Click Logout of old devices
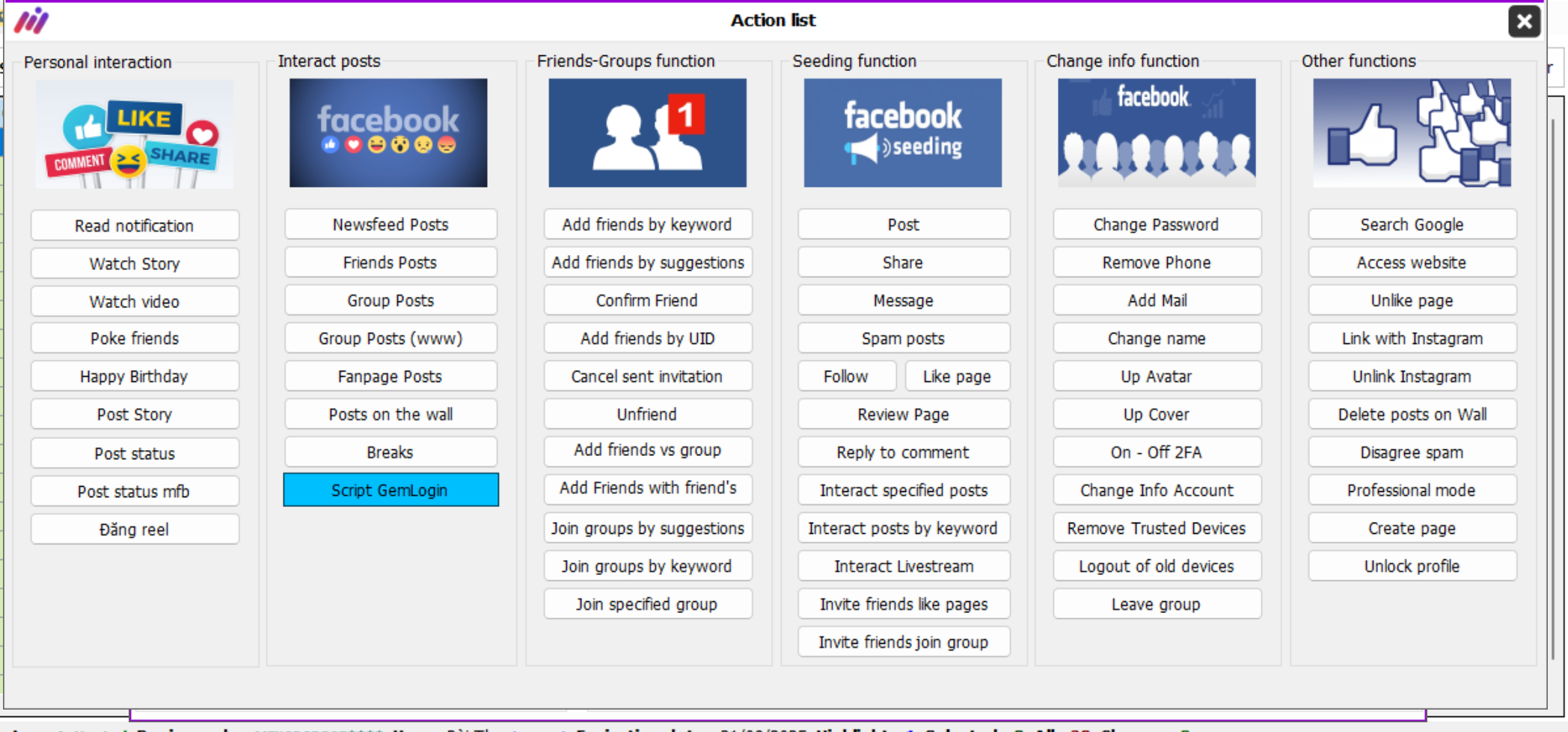 click(1157, 567)
